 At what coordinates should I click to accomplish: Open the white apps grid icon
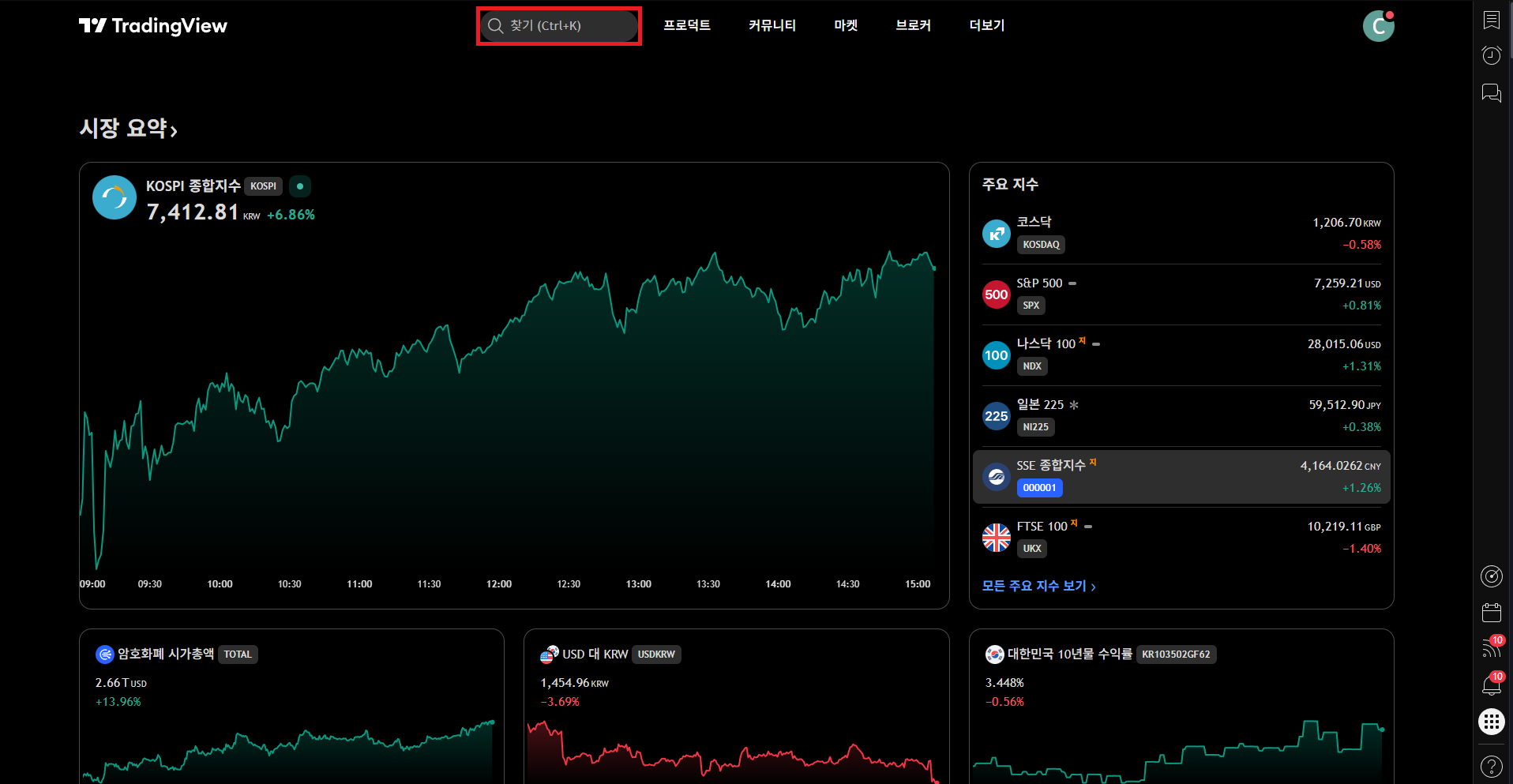(x=1491, y=722)
